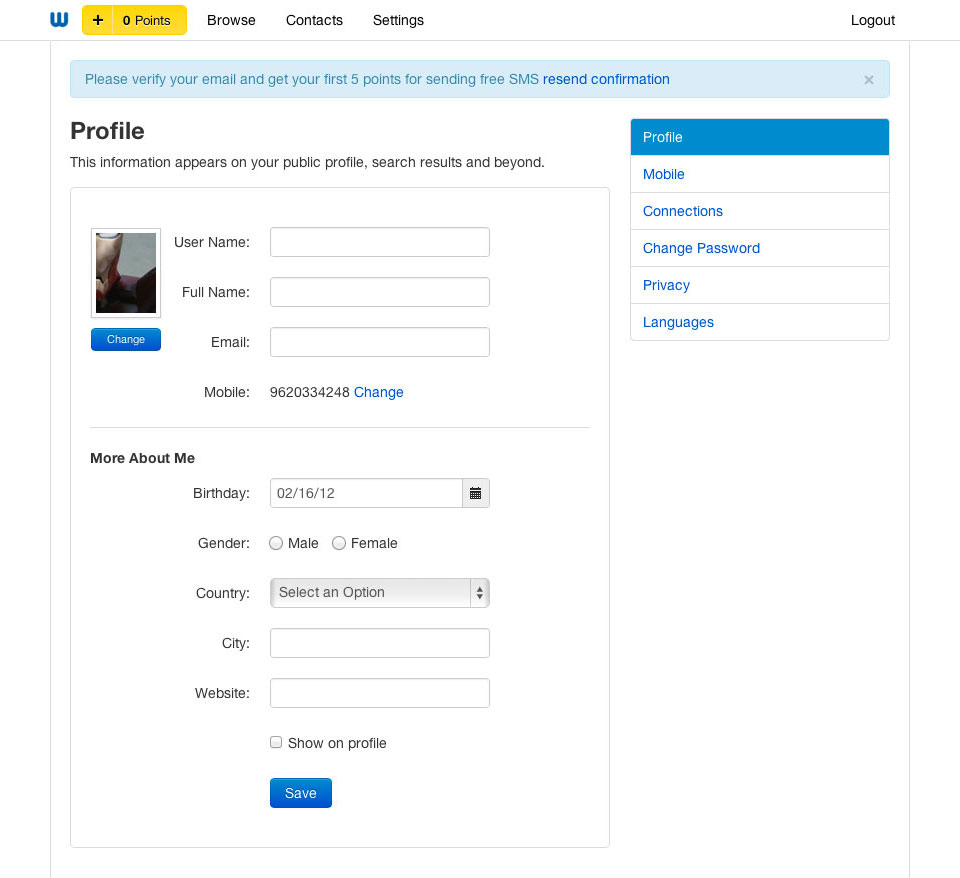Click the profile picture thumbnail

tap(126, 273)
